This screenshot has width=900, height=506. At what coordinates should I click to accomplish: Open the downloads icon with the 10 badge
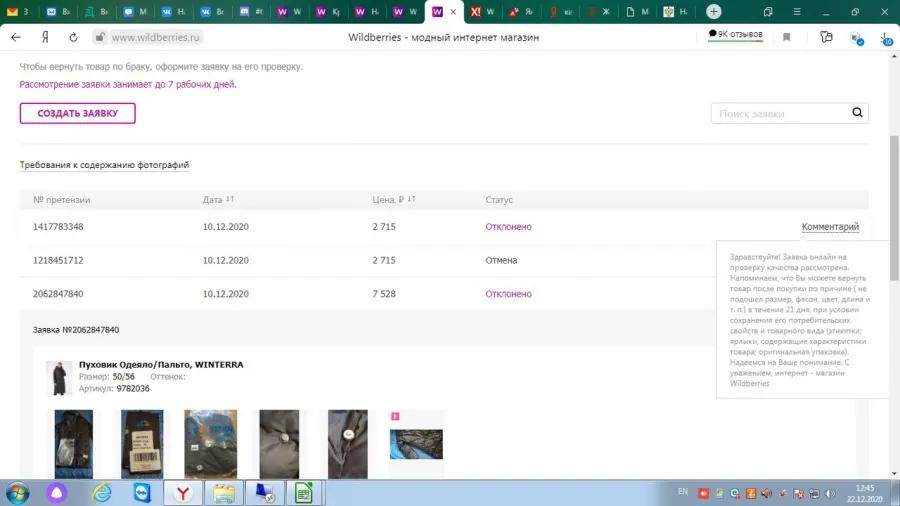[886, 38]
